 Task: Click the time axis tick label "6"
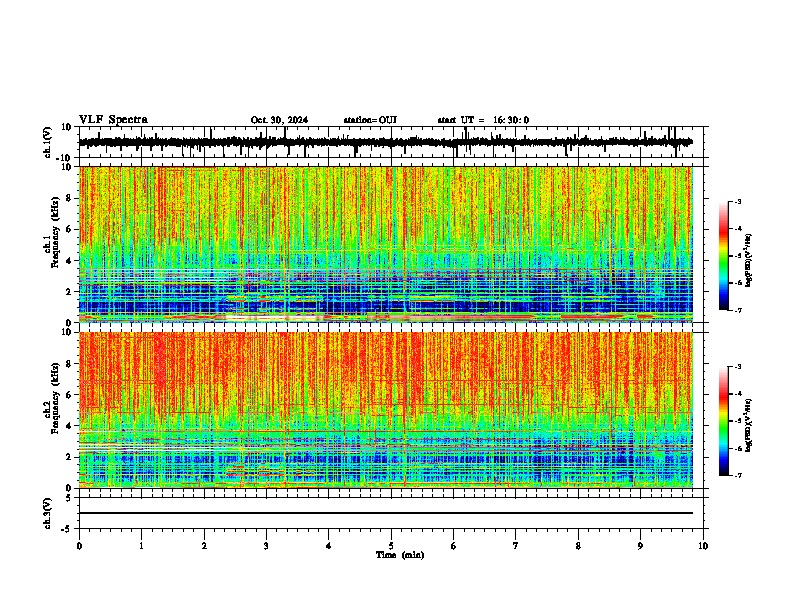[453, 546]
